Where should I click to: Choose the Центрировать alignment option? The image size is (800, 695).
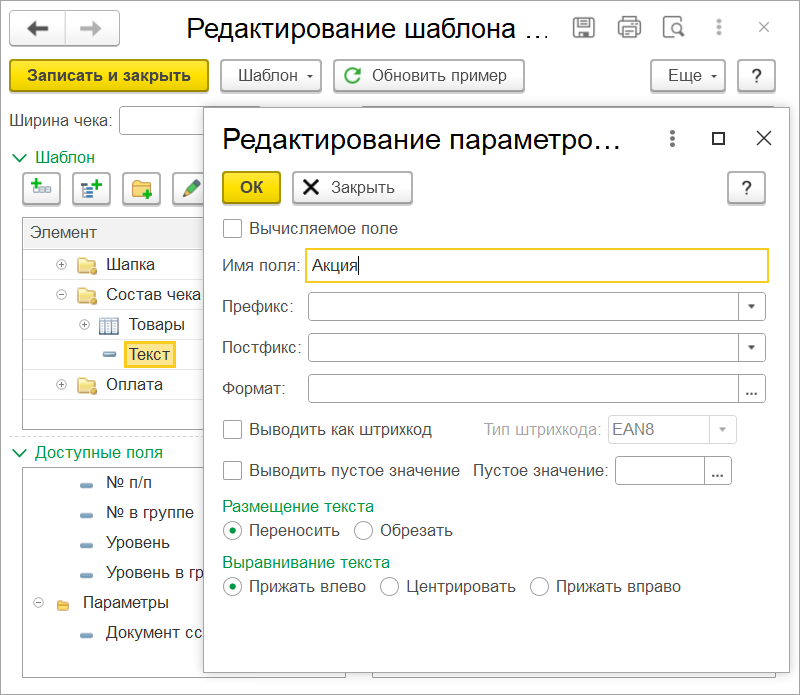pyautogui.click(x=389, y=587)
